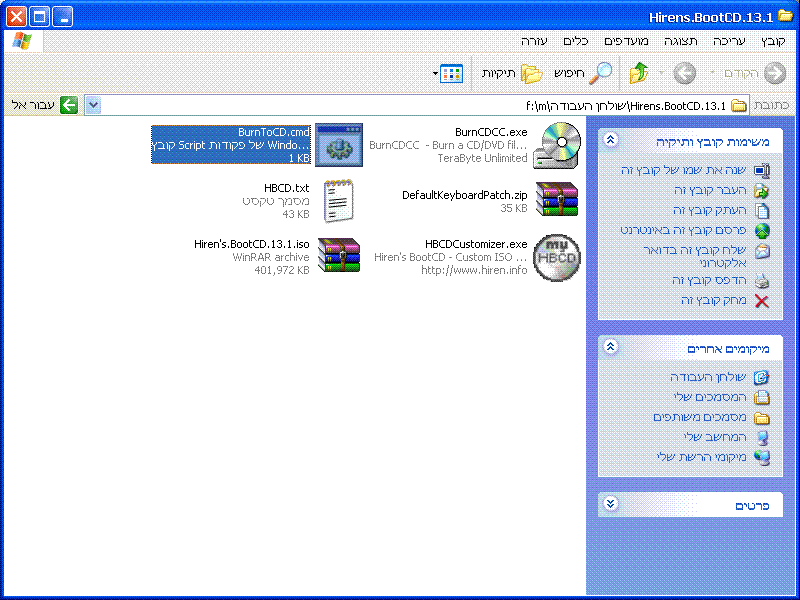This screenshot has height=600, width=800.
Task: Click the red X delete file icon
Action: click(x=762, y=301)
